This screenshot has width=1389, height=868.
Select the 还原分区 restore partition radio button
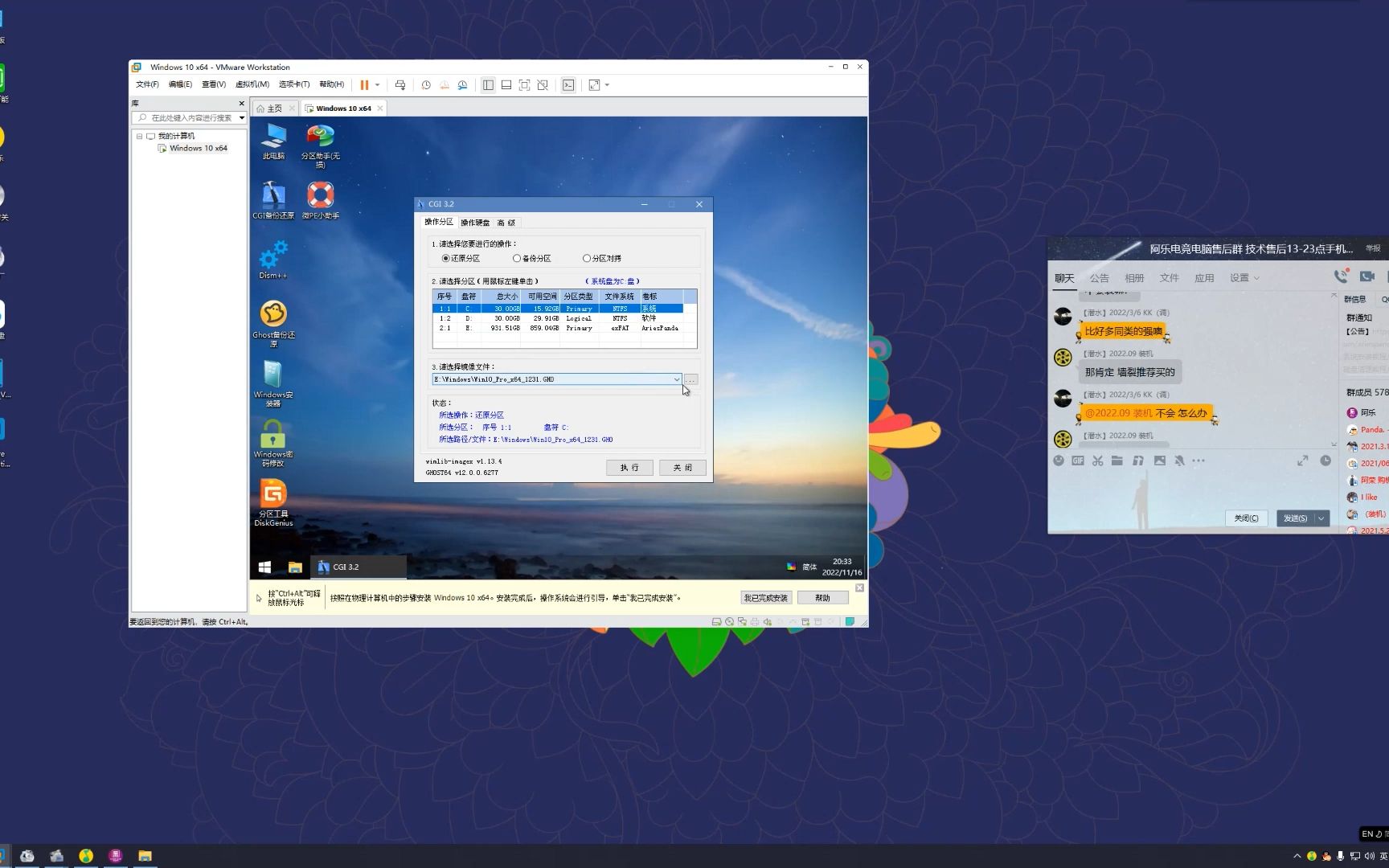461,259
